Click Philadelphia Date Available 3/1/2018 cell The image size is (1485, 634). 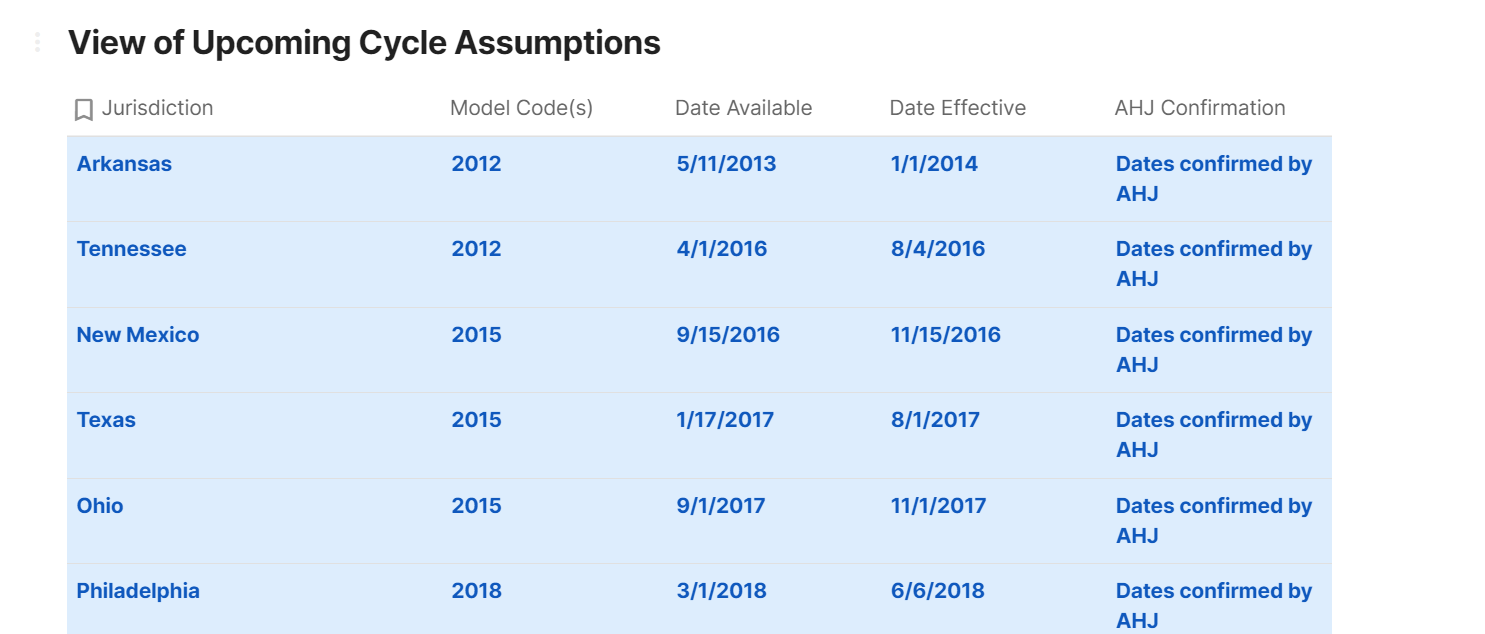point(721,591)
